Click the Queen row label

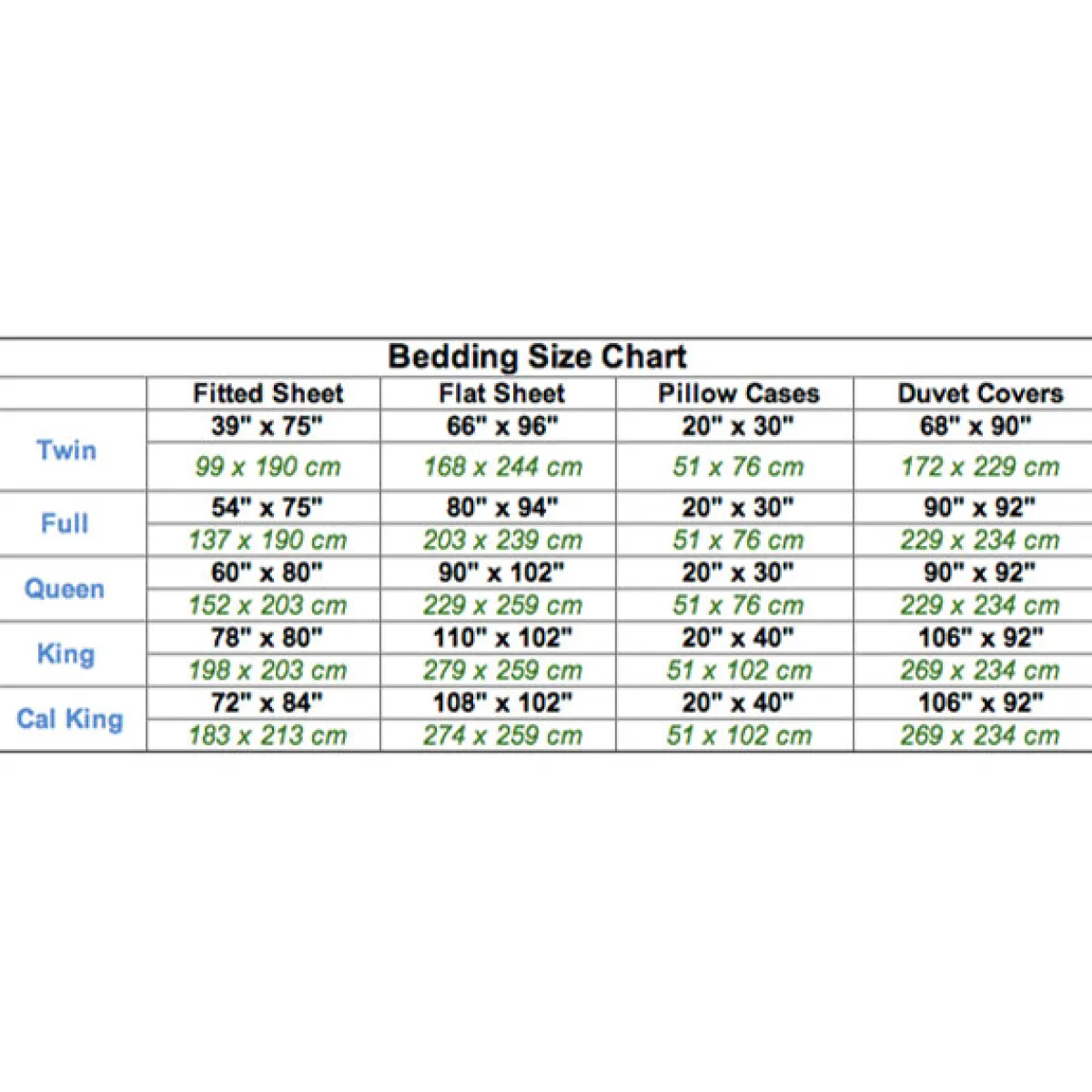(65, 589)
